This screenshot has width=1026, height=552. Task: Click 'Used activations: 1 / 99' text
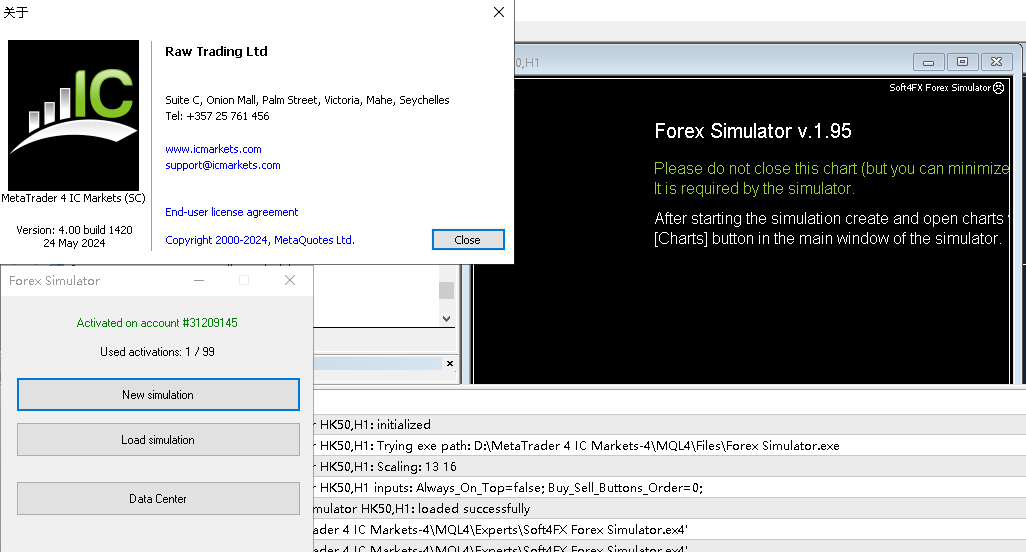[x=157, y=352]
